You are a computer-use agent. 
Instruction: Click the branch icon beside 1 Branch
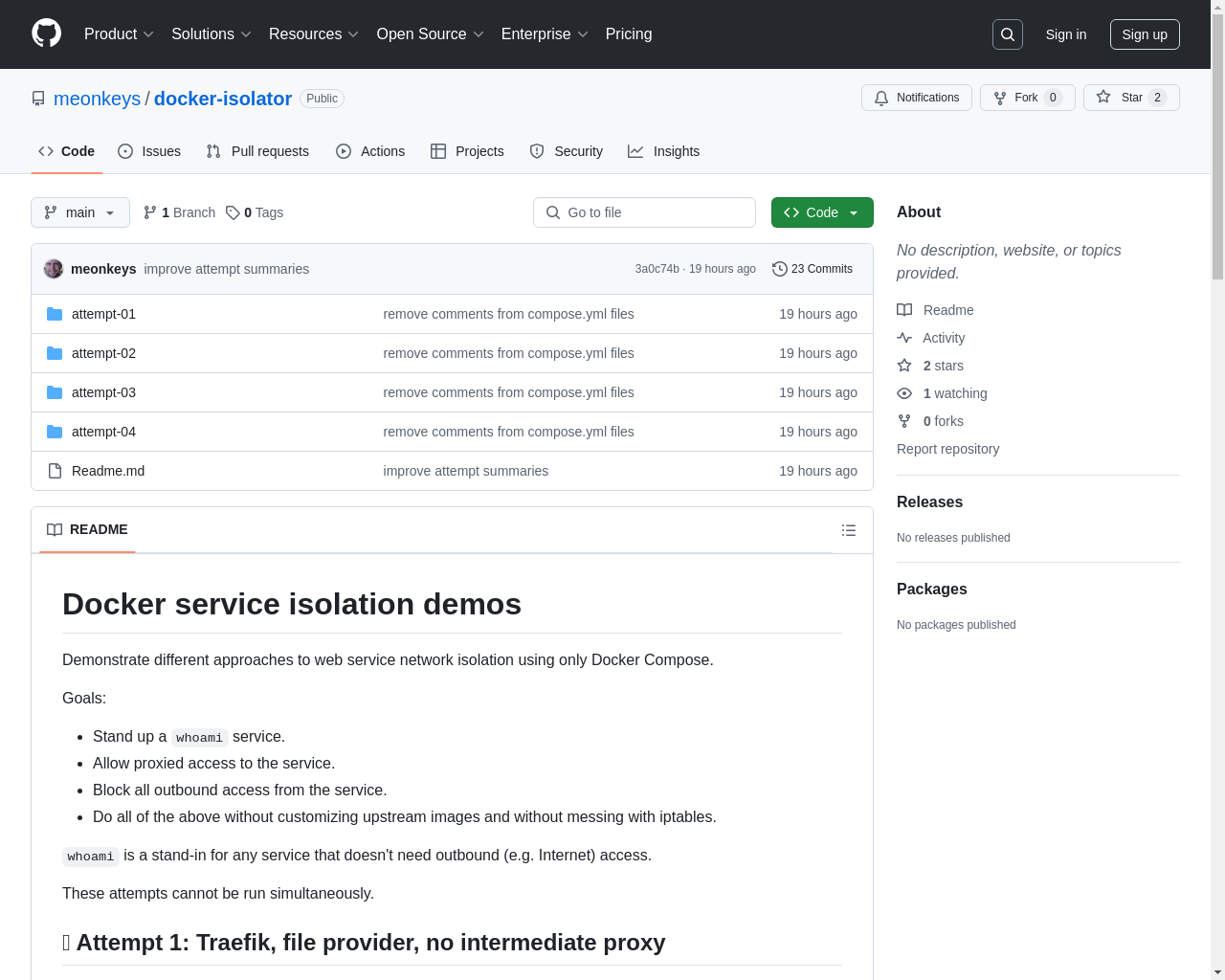[150, 212]
